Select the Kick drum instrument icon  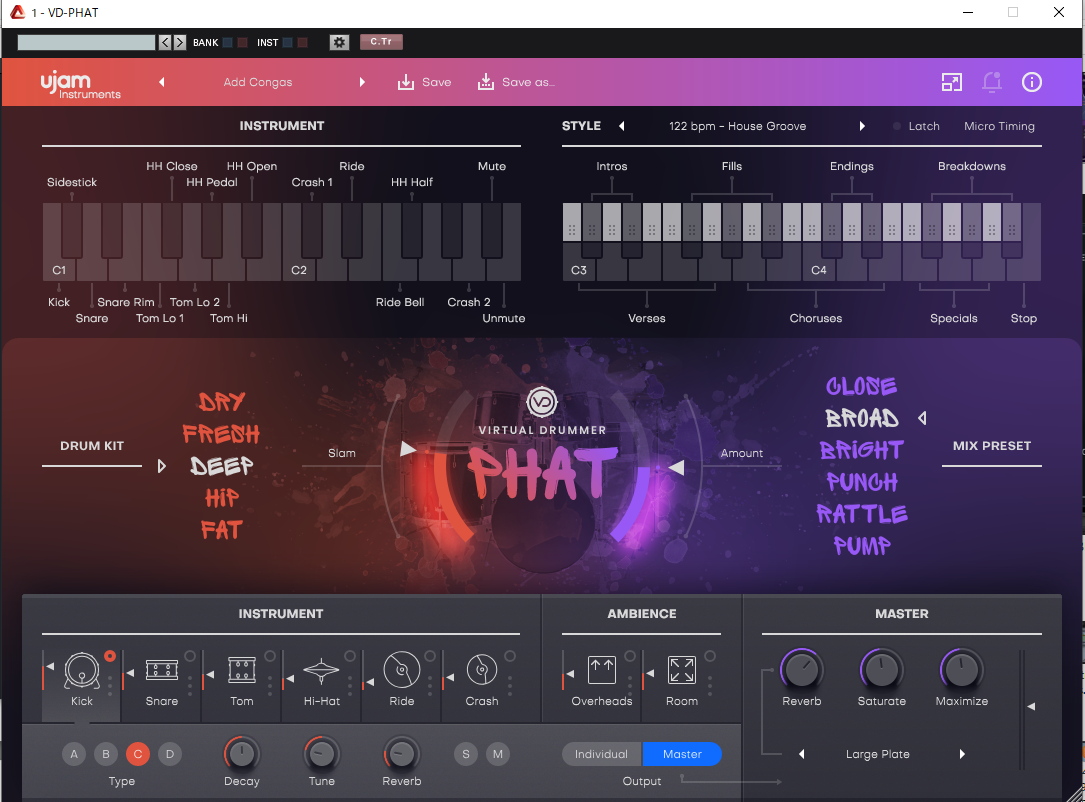click(x=82, y=671)
